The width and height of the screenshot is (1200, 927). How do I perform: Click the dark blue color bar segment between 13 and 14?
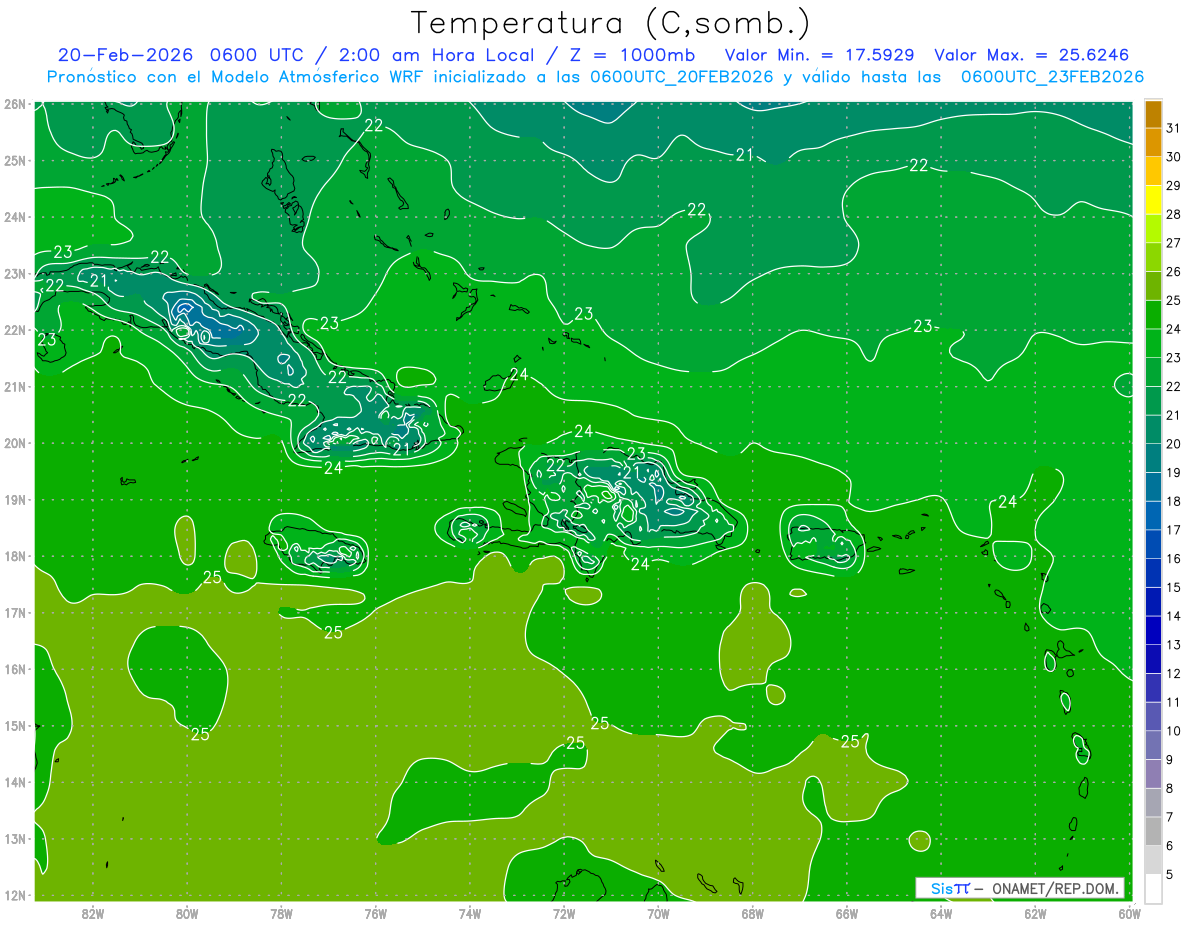[1153, 630]
